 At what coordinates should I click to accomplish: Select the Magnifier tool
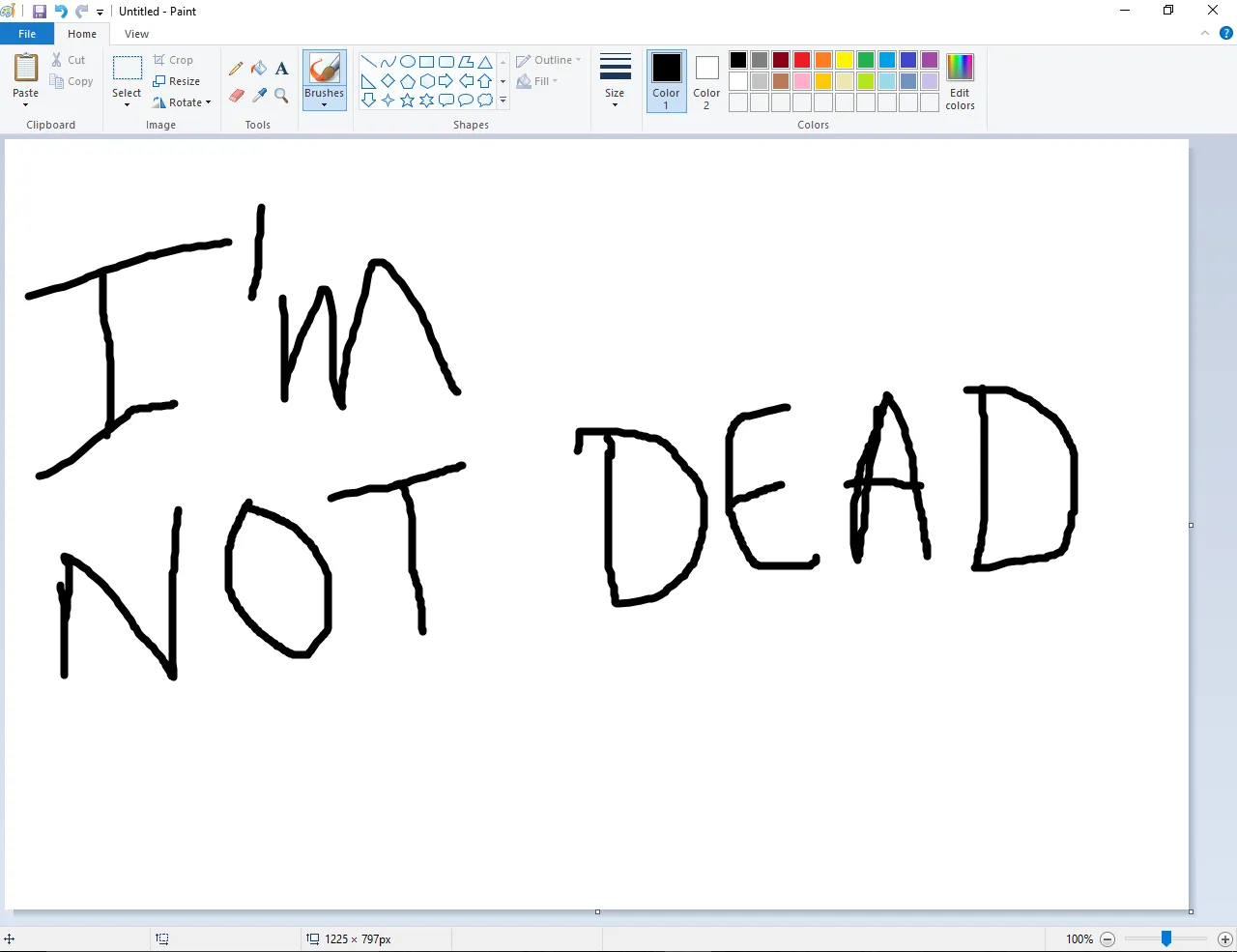(x=281, y=96)
